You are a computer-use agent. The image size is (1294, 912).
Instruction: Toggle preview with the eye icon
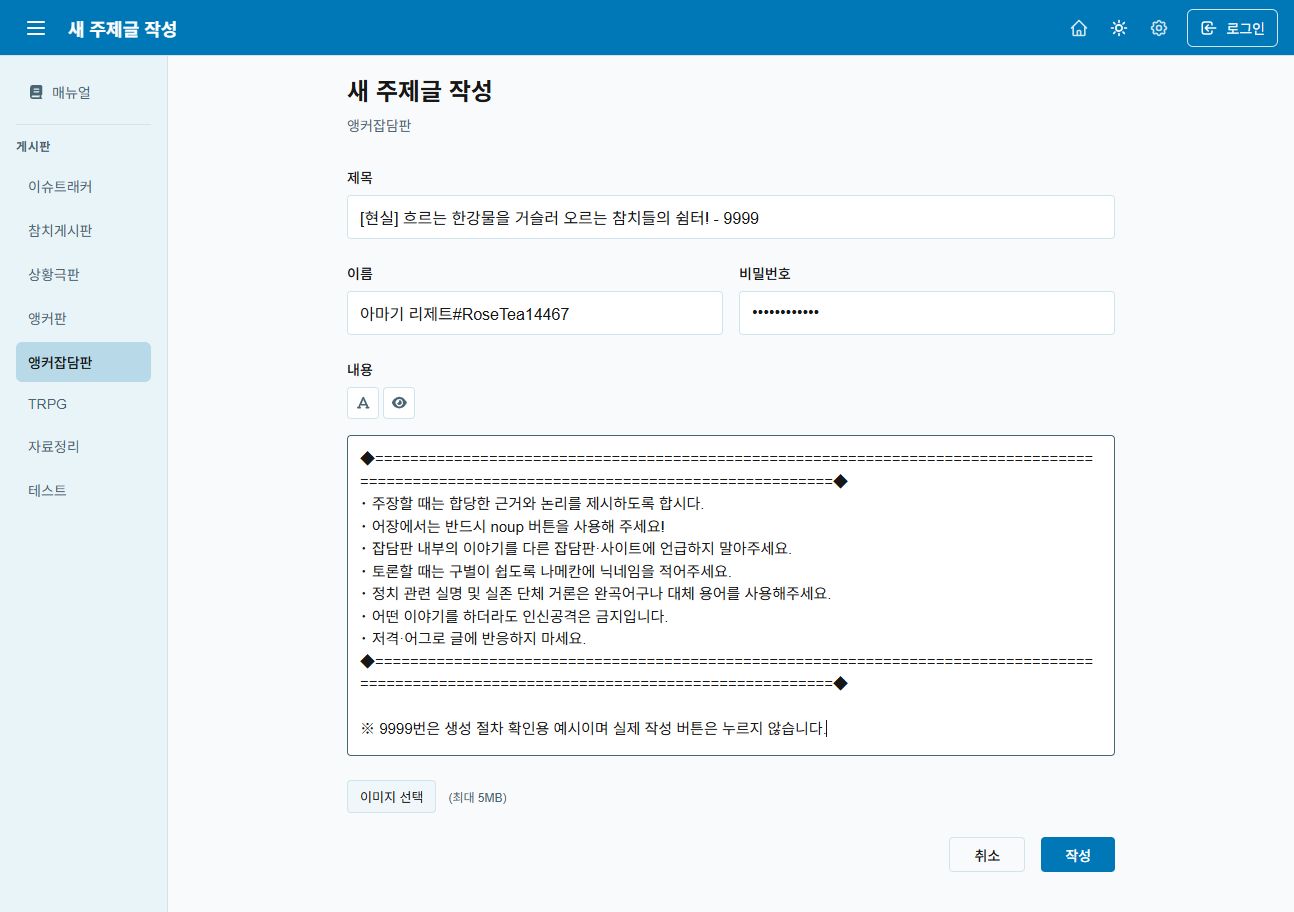(399, 403)
